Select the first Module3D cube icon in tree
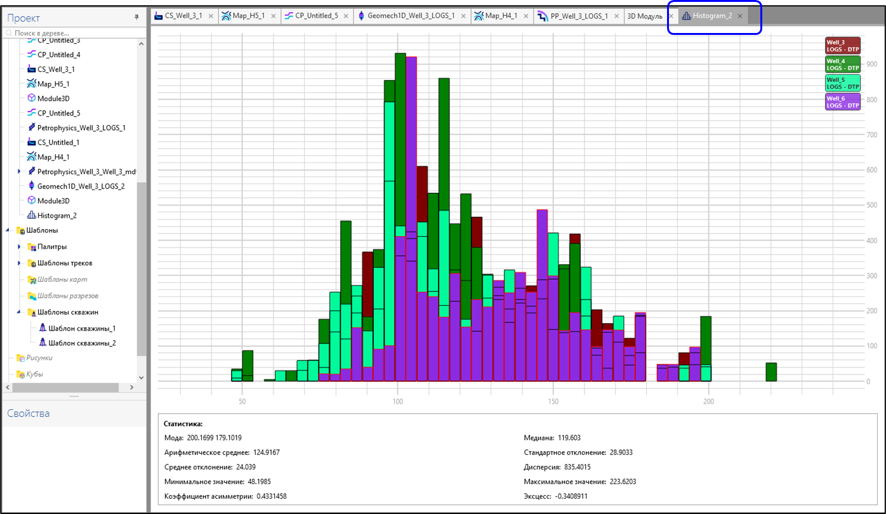Image resolution: width=886 pixels, height=514 pixels. pos(31,98)
